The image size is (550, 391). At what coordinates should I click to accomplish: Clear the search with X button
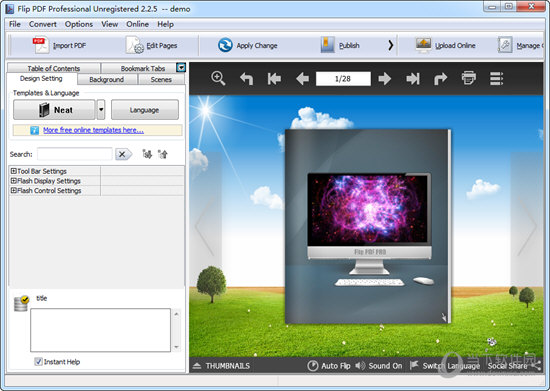click(123, 154)
